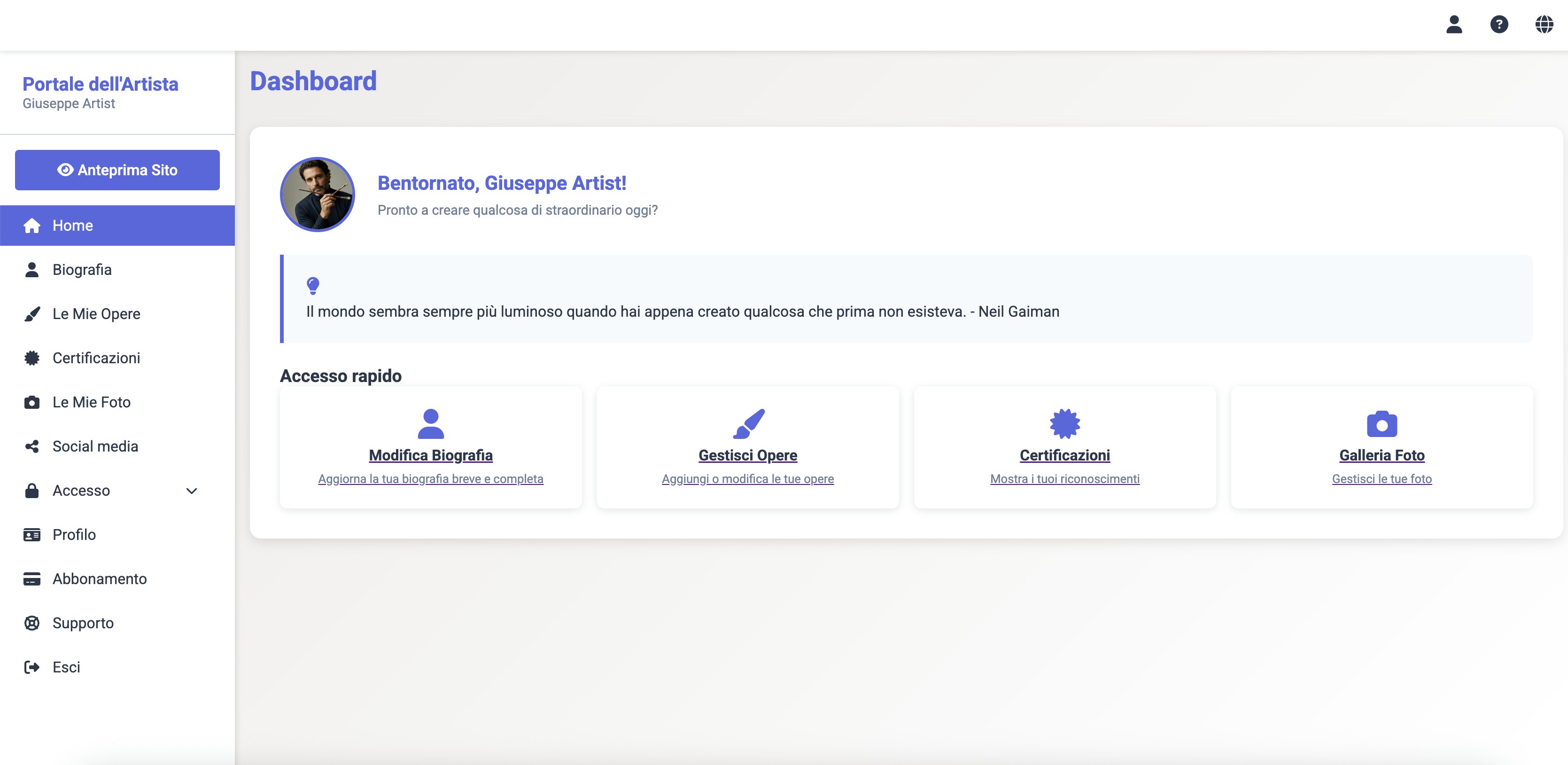Open Biografia from the sidebar
The width and height of the screenshot is (1568, 765).
117,270
